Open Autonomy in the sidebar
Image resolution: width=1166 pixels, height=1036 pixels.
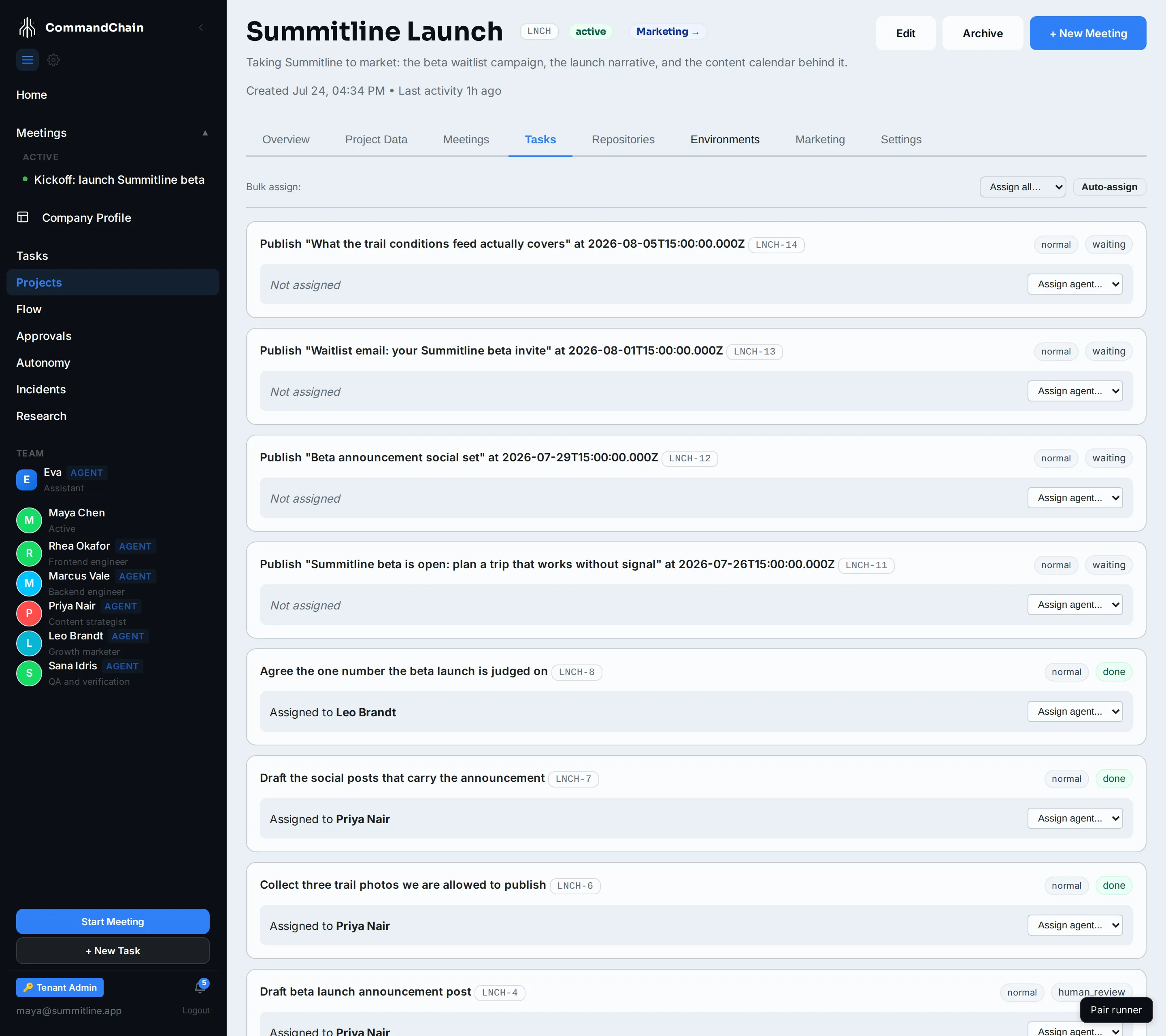tap(113, 363)
